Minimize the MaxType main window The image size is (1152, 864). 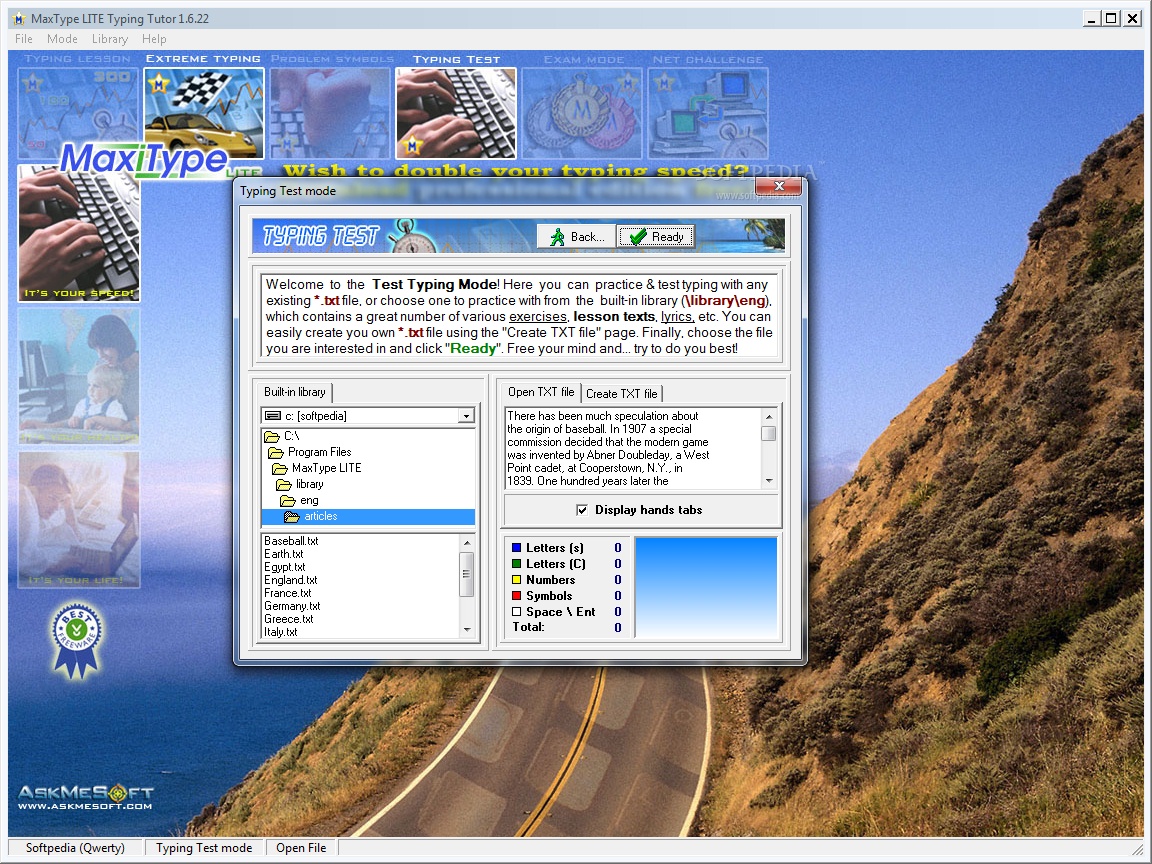pos(1092,18)
